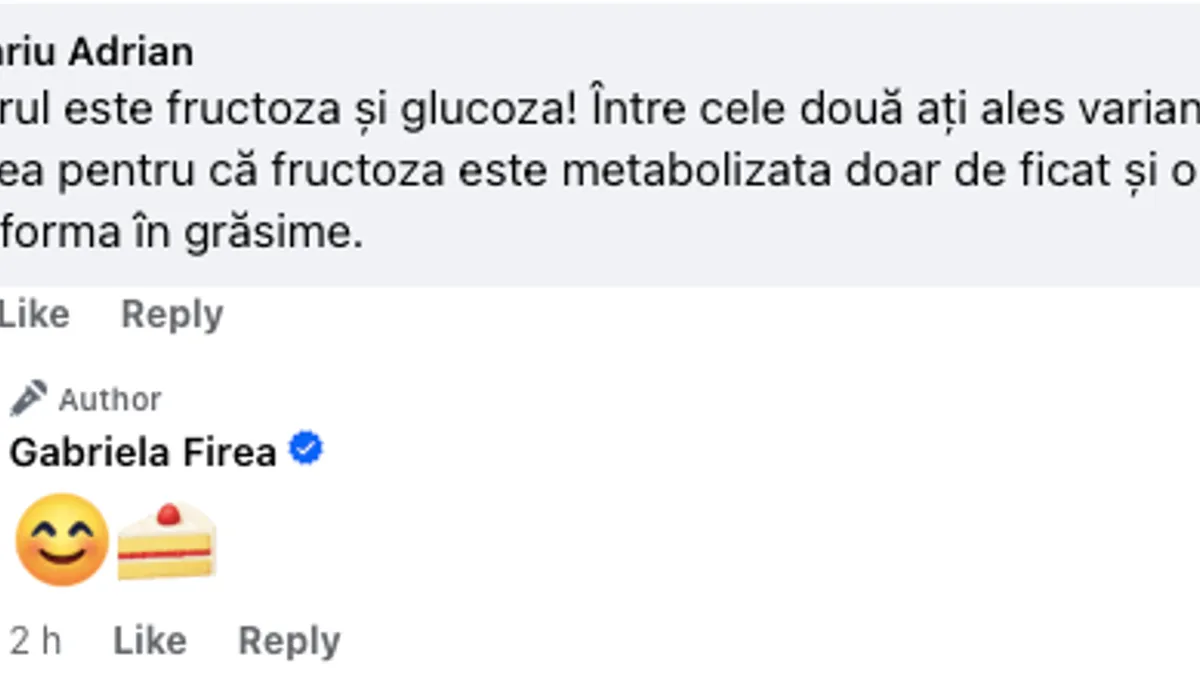Click the blue verified checkmark badge

point(306,450)
